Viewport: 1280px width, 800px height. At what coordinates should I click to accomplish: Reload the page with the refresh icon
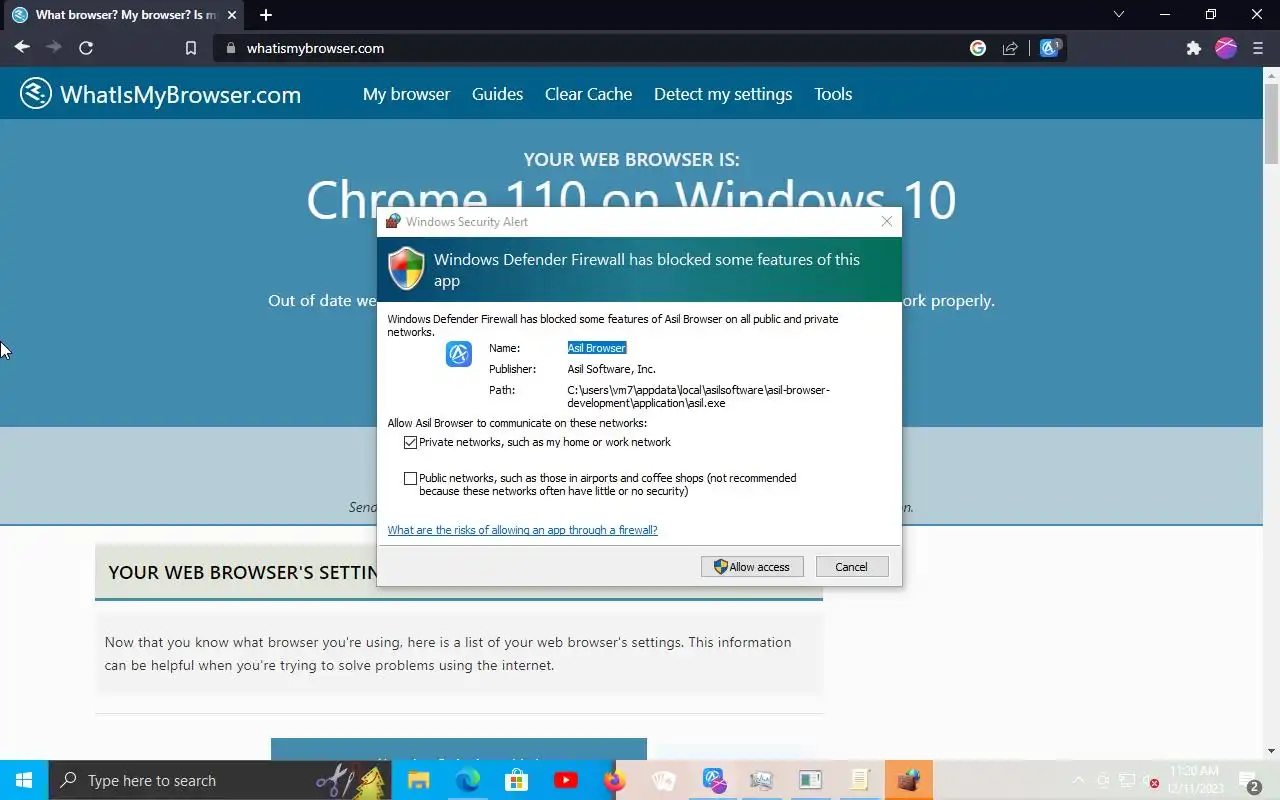pyautogui.click(x=86, y=47)
